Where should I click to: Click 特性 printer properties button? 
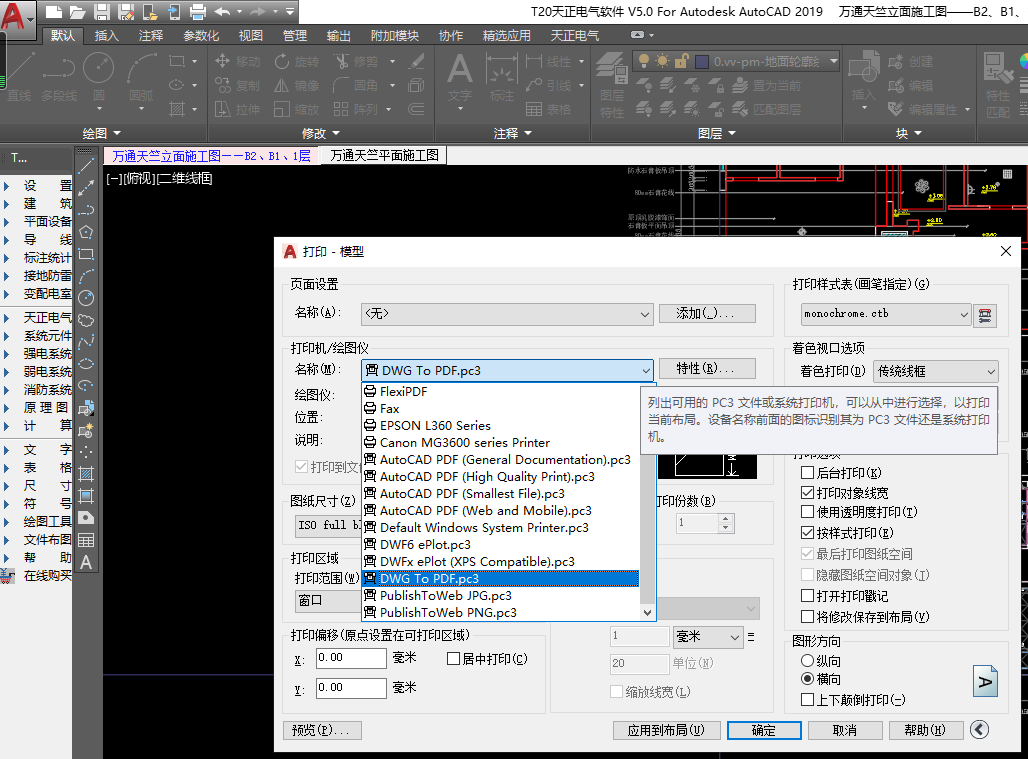pos(707,368)
